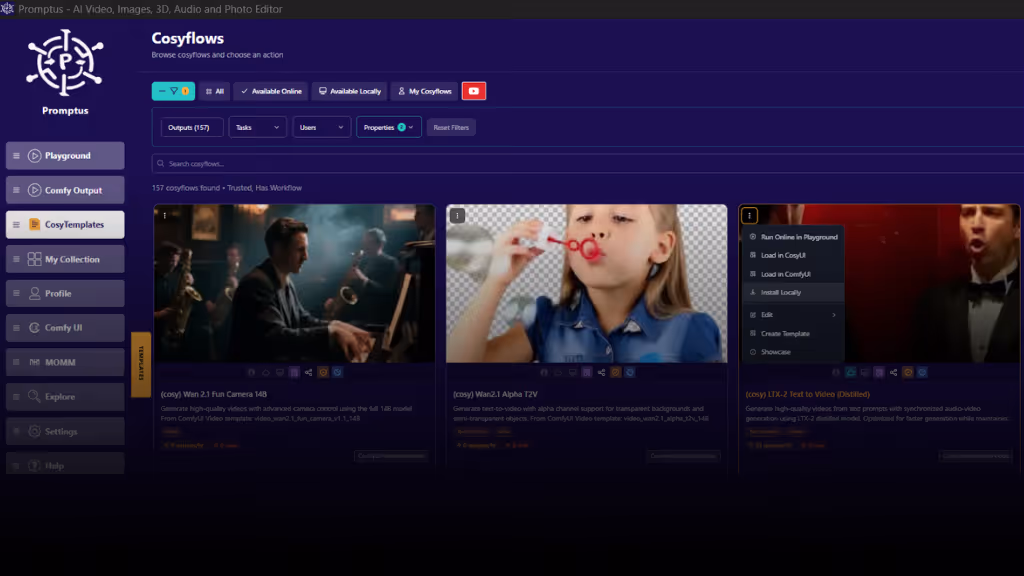Expand the Properties dropdown
Image resolution: width=1024 pixels, height=576 pixels.
[389, 127]
